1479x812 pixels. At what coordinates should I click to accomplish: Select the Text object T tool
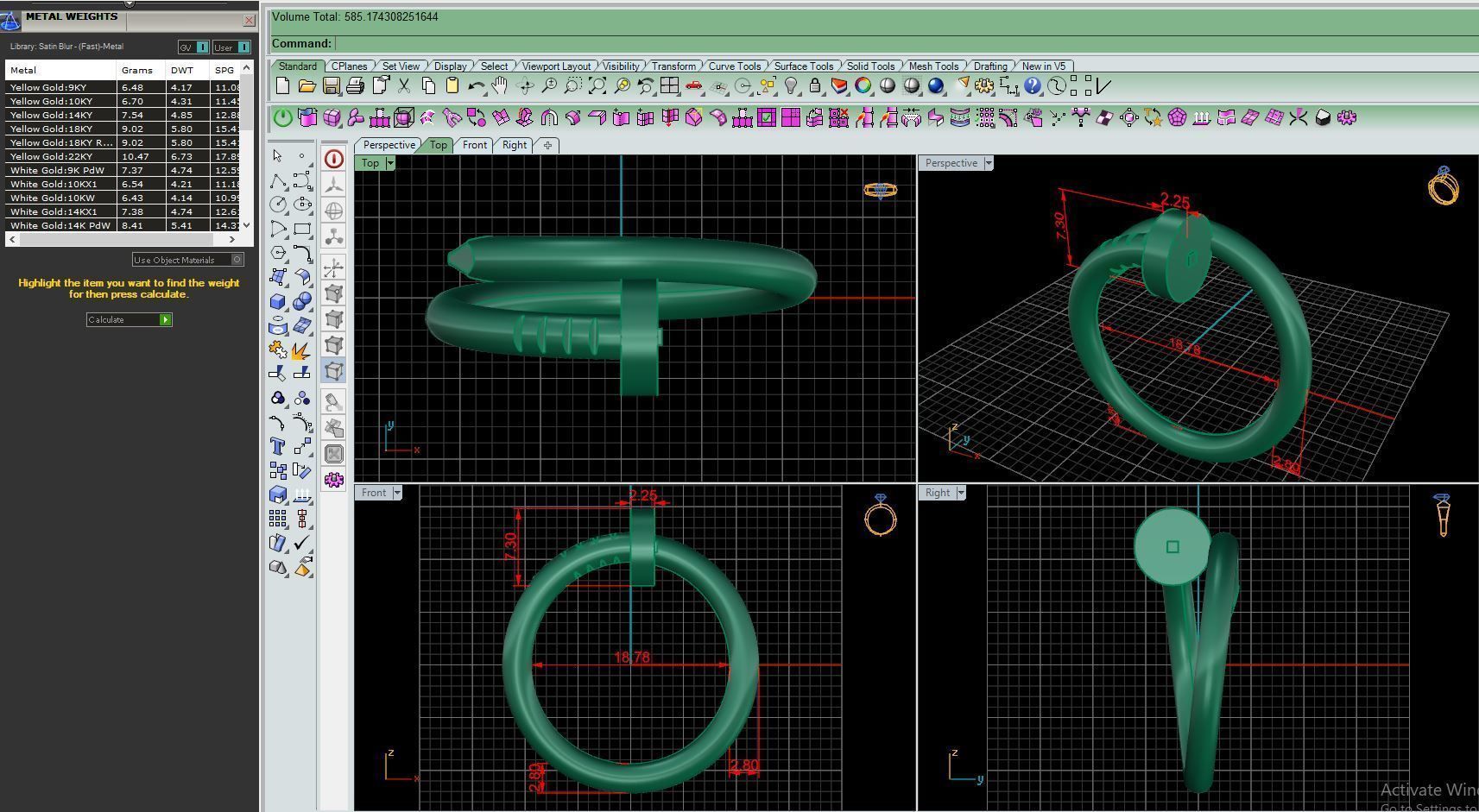click(278, 446)
